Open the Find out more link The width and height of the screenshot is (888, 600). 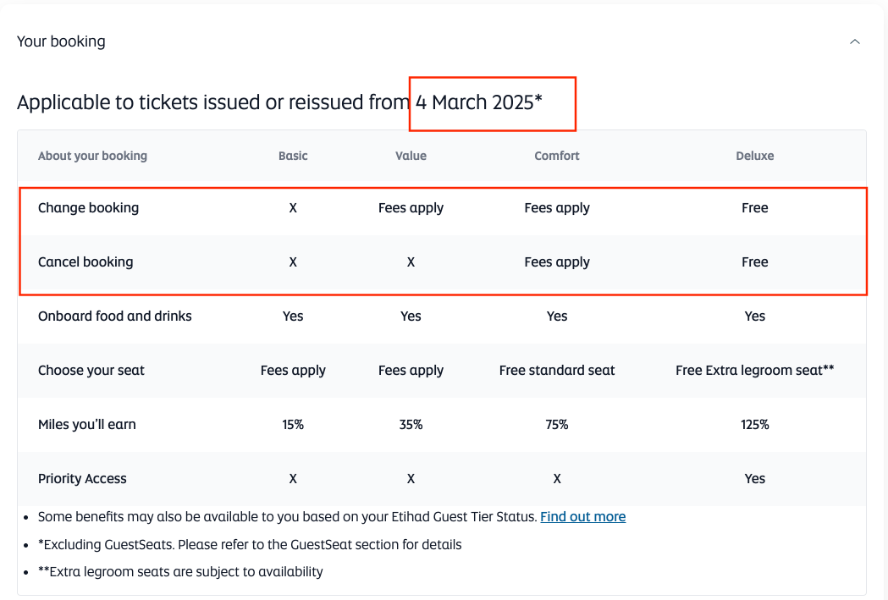tap(583, 517)
